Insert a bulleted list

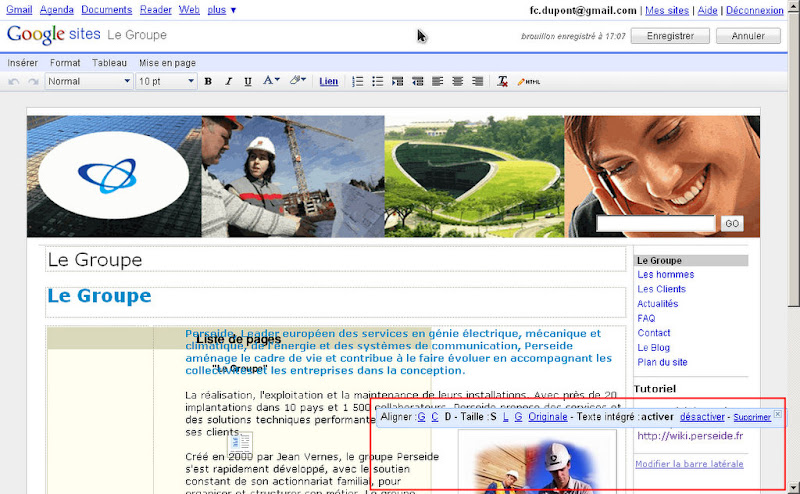click(x=378, y=82)
